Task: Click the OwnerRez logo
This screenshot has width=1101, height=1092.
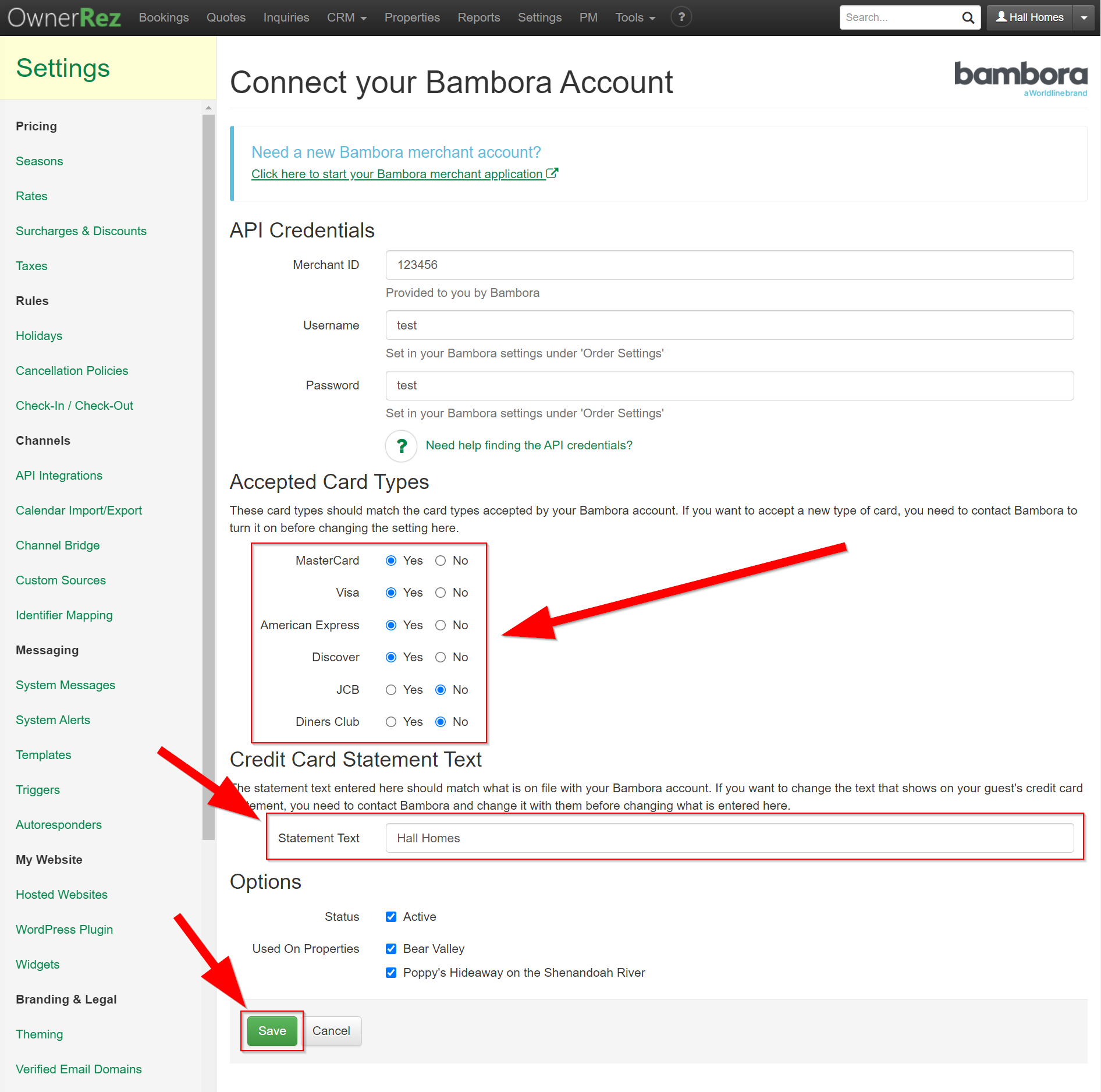Action: tap(64, 17)
